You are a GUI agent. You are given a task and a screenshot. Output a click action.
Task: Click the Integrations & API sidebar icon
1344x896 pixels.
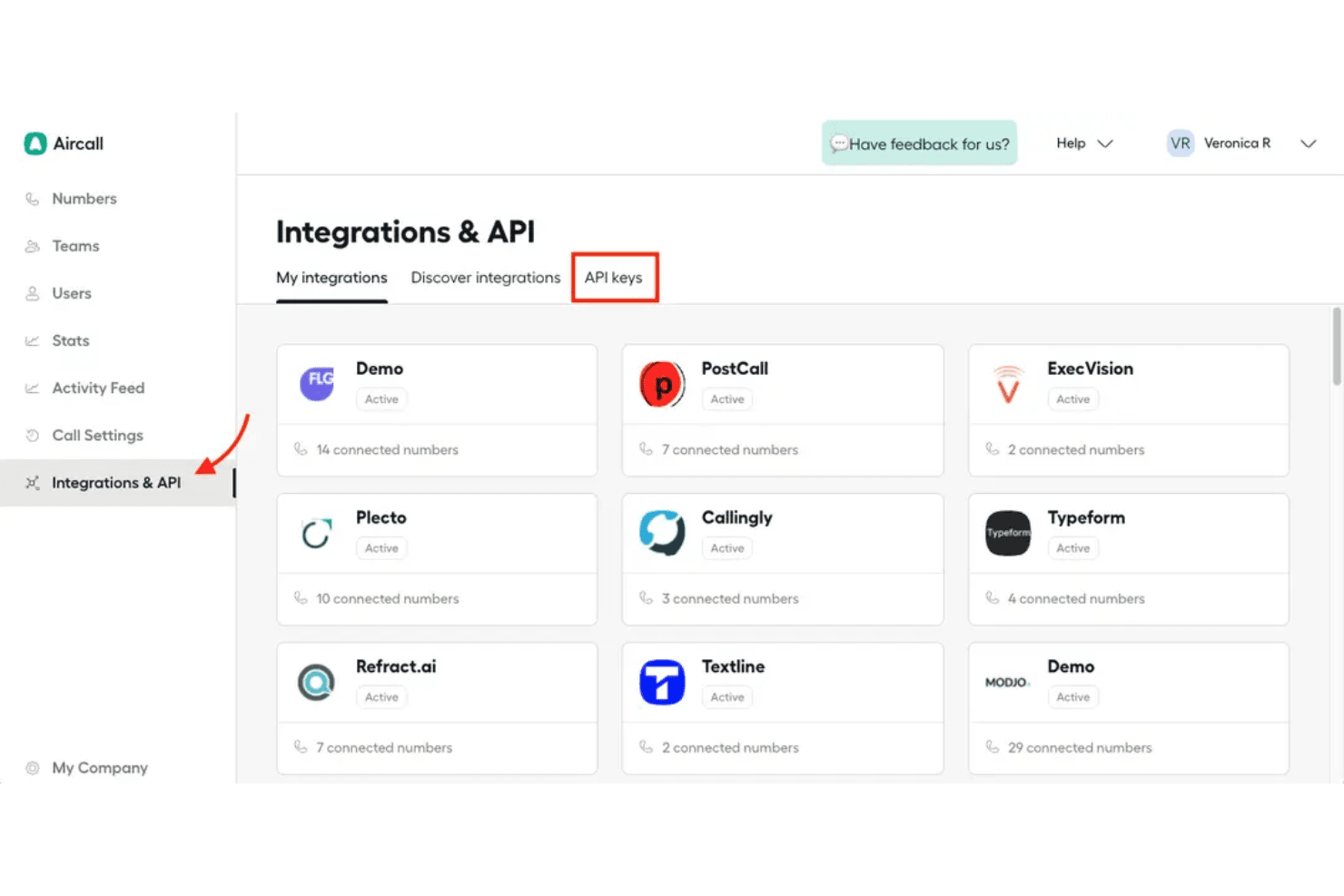click(x=33, y=483)
